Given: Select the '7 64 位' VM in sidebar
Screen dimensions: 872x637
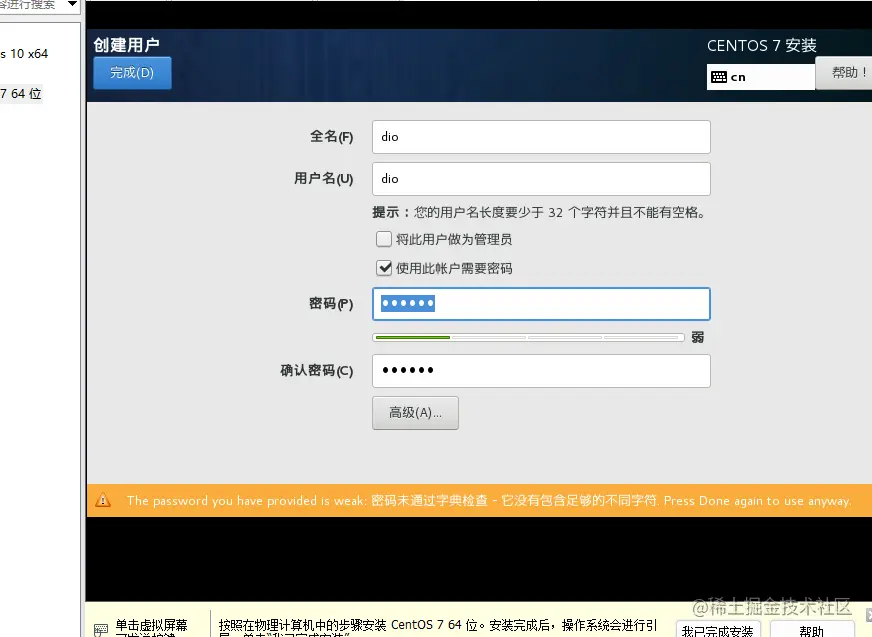Looking at the screenshot, I should point(21,93).
